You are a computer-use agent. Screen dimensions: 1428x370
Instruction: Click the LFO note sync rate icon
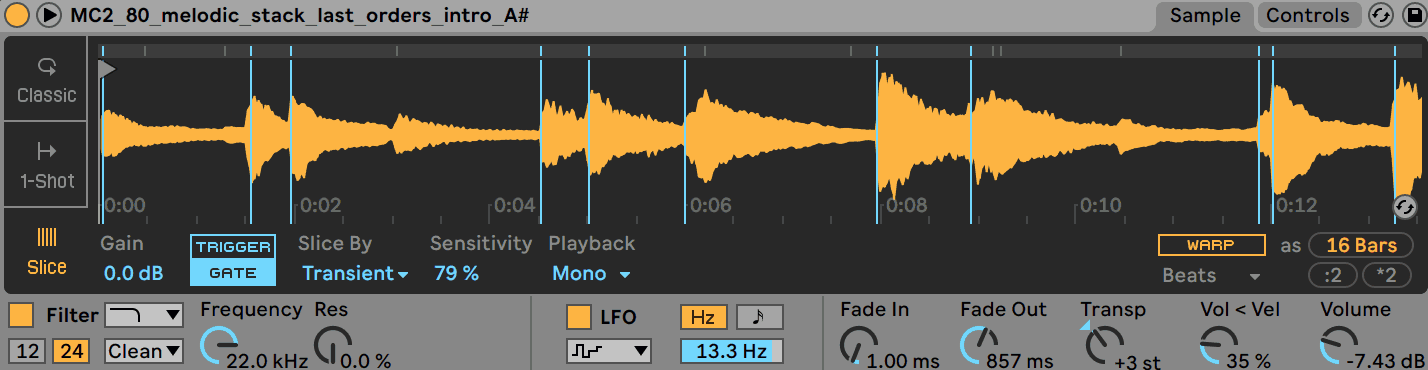pos(760,317)
